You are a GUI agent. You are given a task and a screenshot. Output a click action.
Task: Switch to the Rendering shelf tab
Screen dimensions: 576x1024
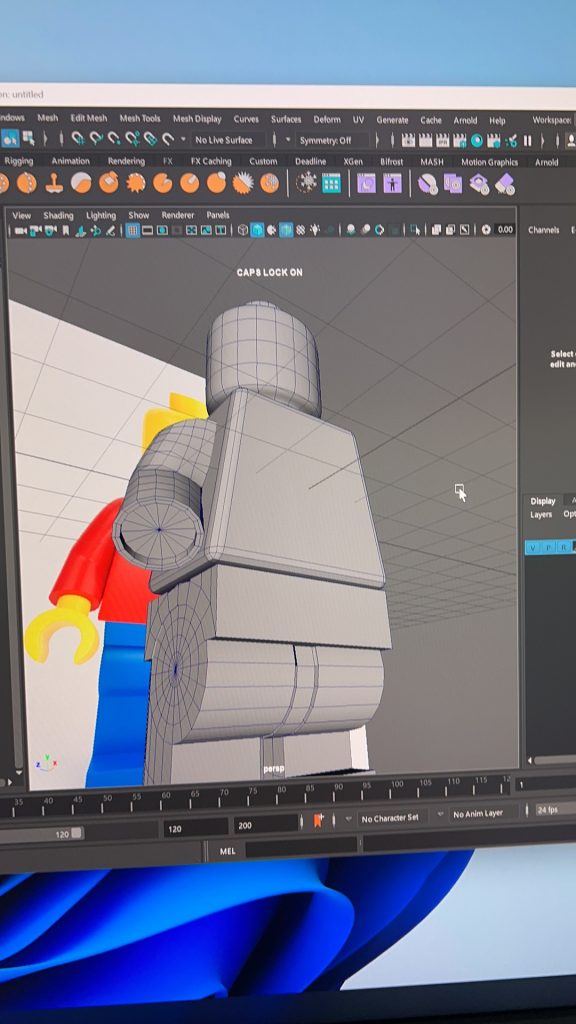[x=126, y=161]
